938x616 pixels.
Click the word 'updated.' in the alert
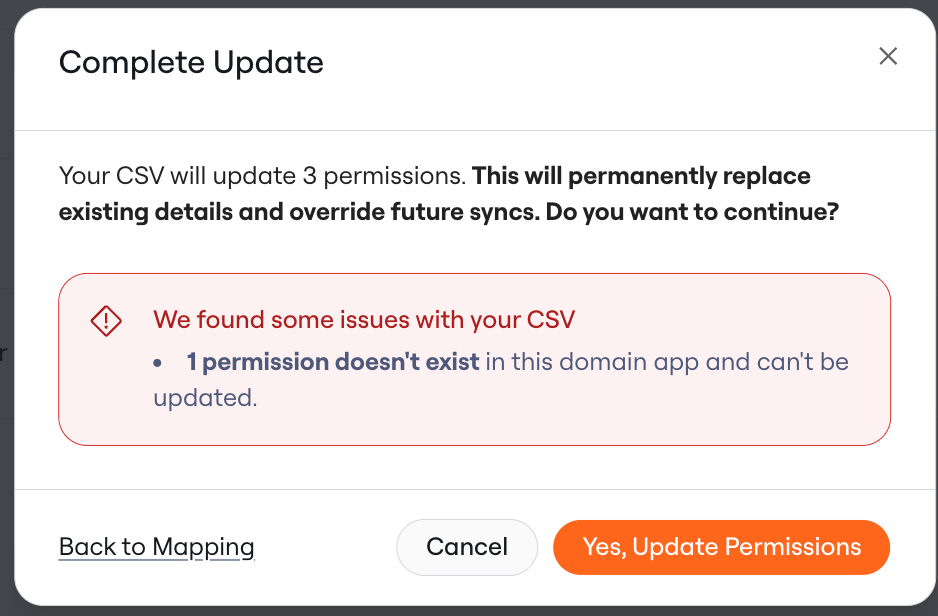coord(205,398)
